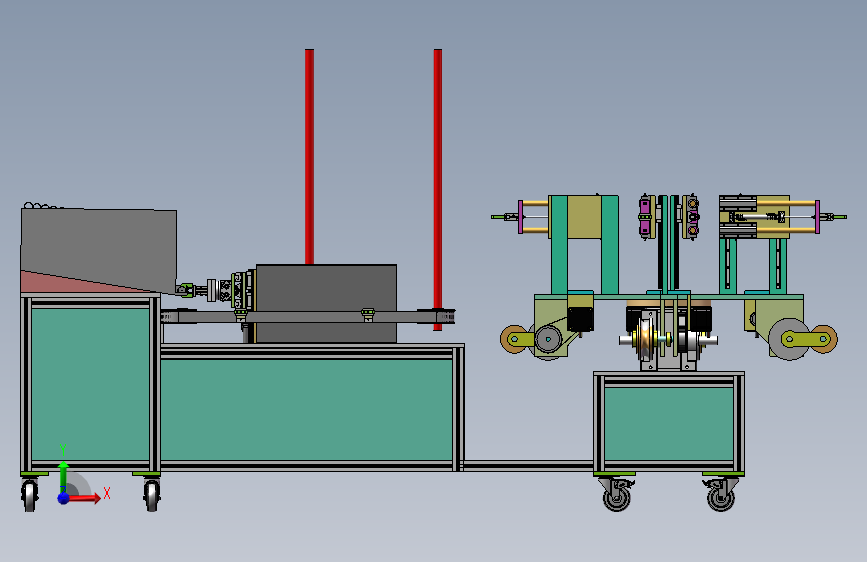Select the low bar connecting both cabinets

528,466
